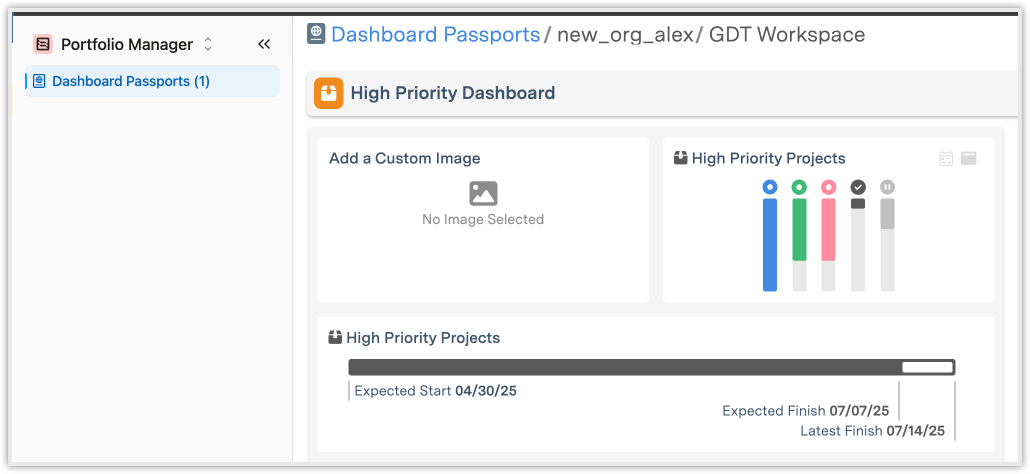The image size is (1030, 474).
Task: Click the passport icon in breadcrumb
Action: pyautogui.click(x=317, y=34)
